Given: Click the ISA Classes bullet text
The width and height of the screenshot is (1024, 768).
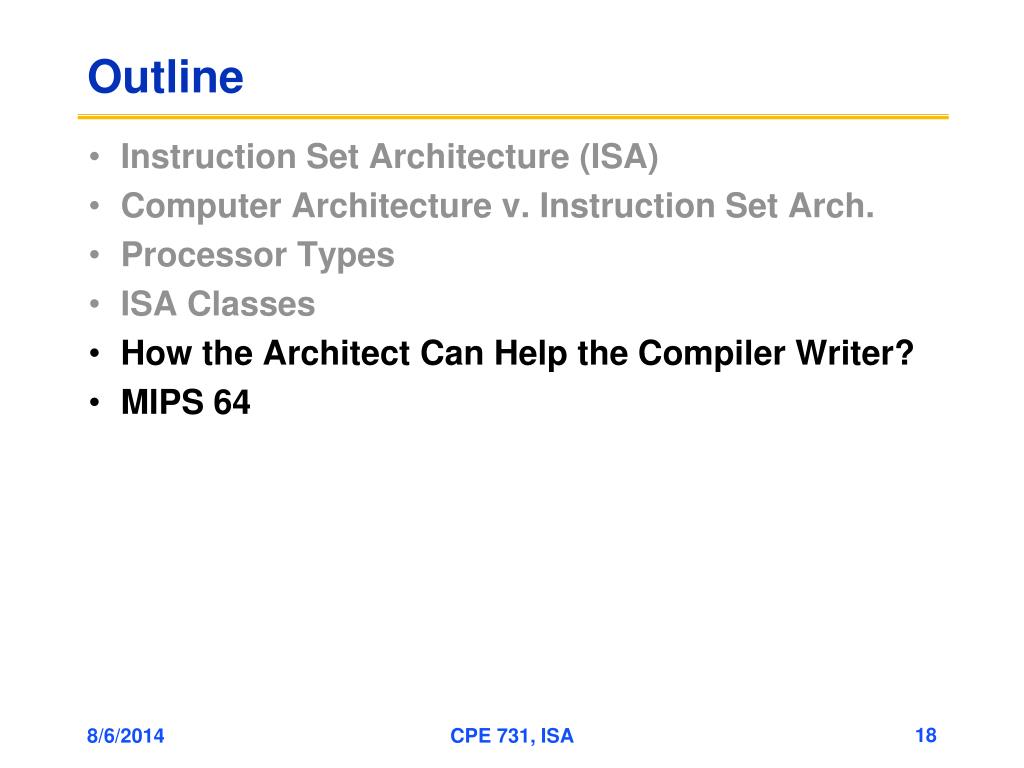Looking at the screenshot, I should 218,304.
